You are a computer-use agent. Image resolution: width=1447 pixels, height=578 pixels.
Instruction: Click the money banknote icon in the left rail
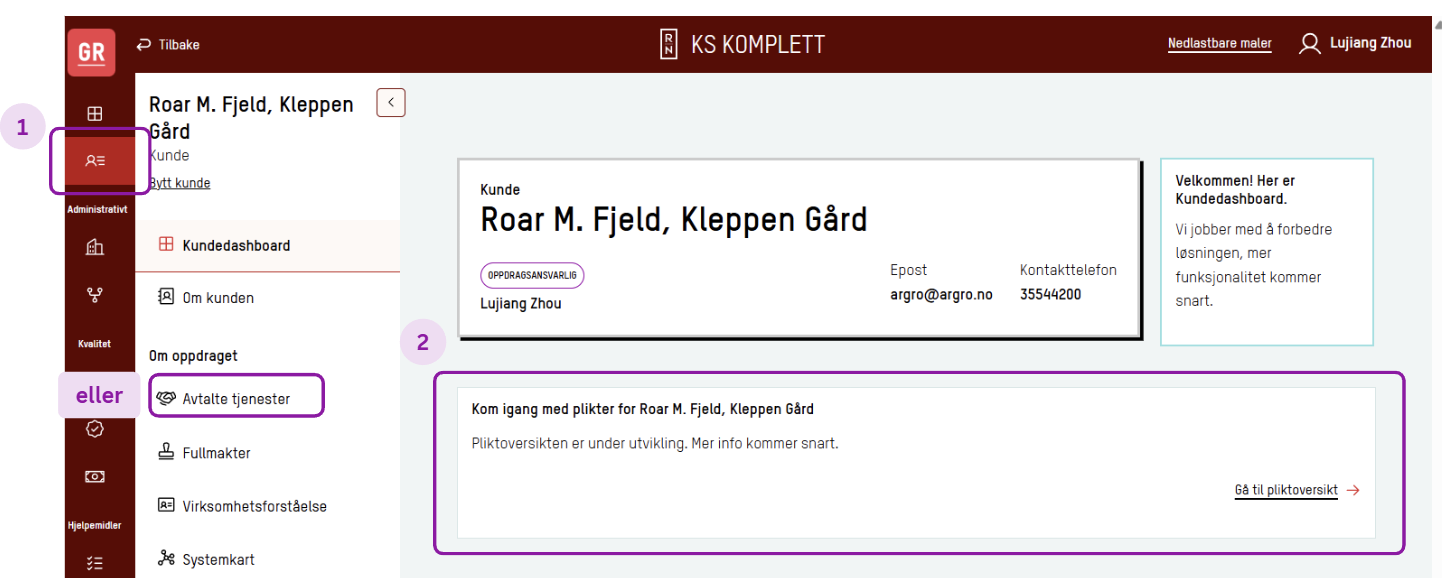point(95,477)
